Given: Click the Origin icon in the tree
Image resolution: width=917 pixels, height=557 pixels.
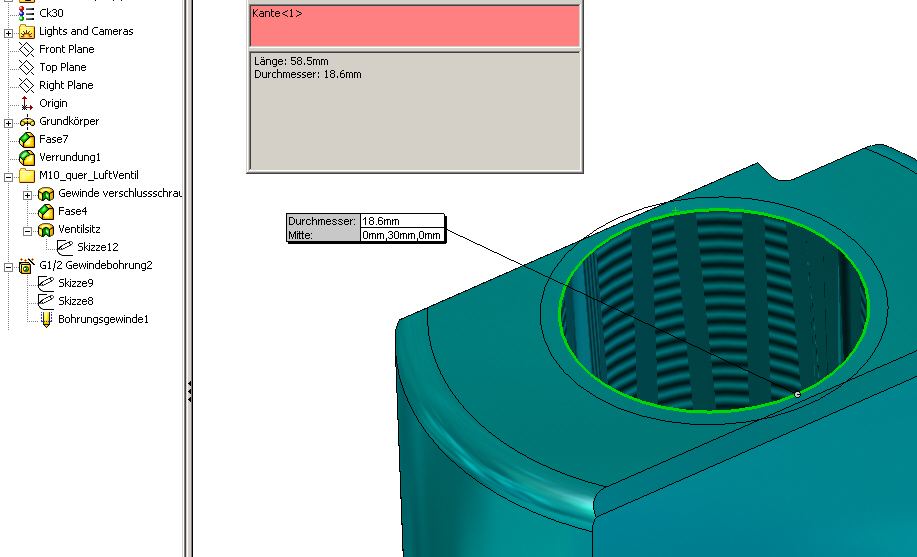Looking at the screenshot, I should [26, 104].
